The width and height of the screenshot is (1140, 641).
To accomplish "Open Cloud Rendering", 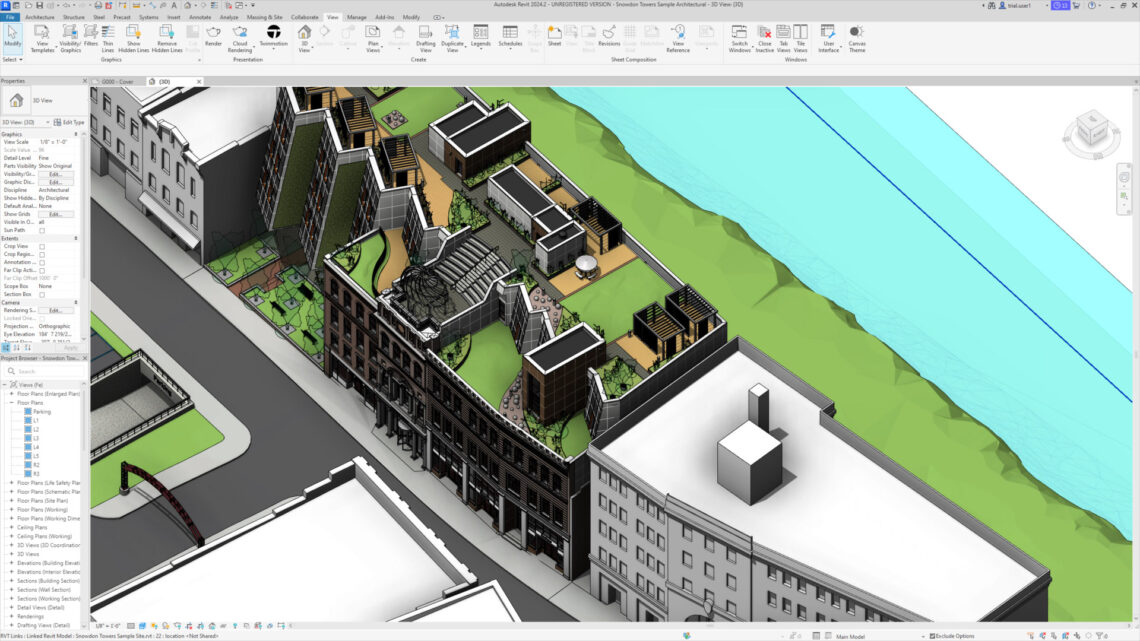I will [239, 40].
